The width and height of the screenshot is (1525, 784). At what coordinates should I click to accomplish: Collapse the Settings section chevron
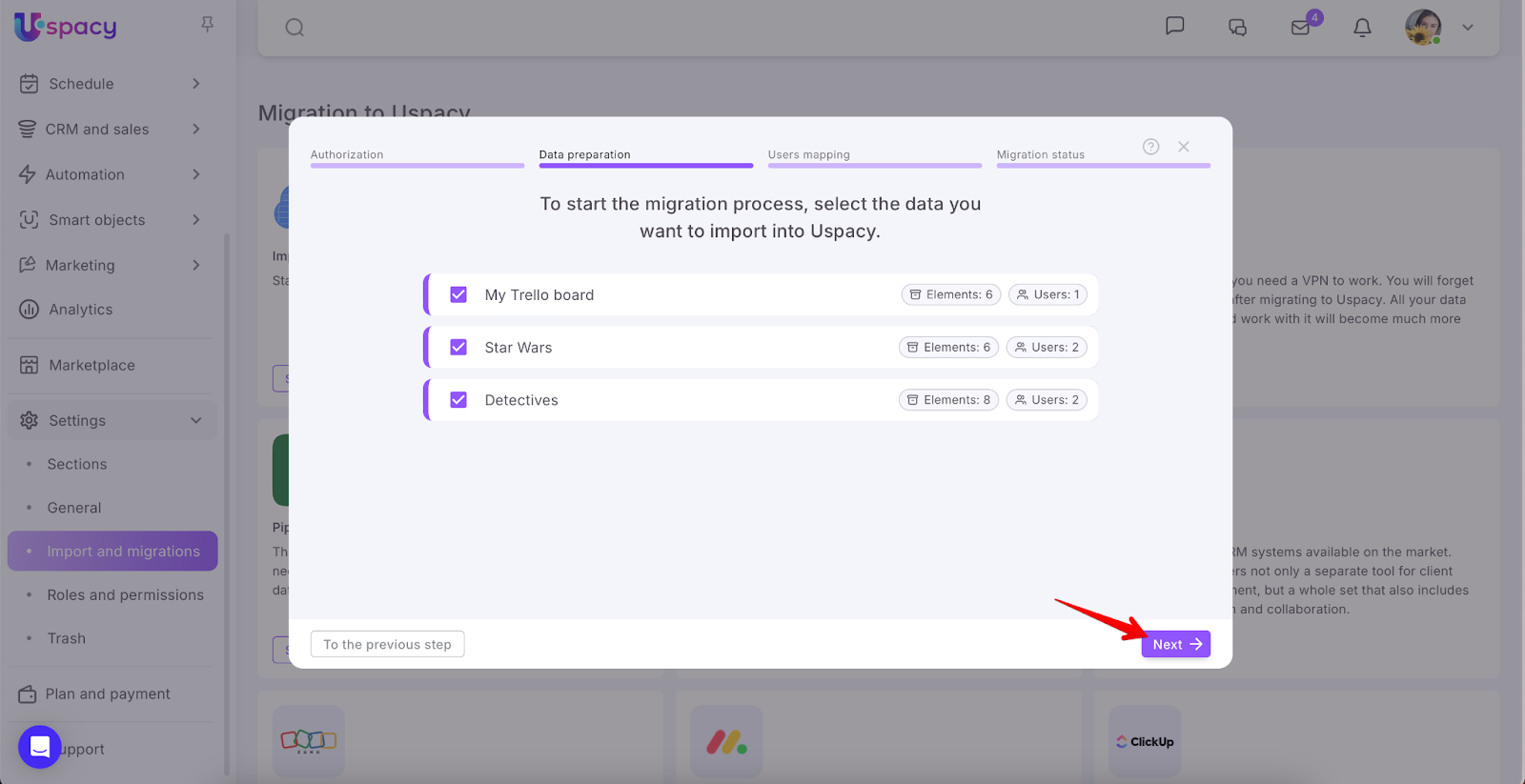coord(195,421)
